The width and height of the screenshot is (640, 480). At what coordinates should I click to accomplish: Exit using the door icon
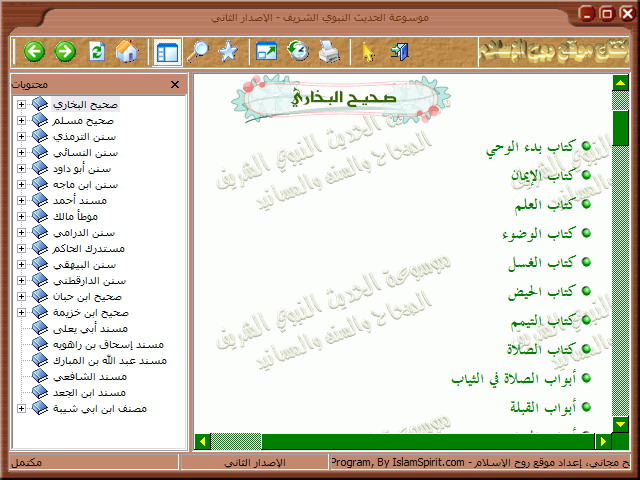coord(399,52)
